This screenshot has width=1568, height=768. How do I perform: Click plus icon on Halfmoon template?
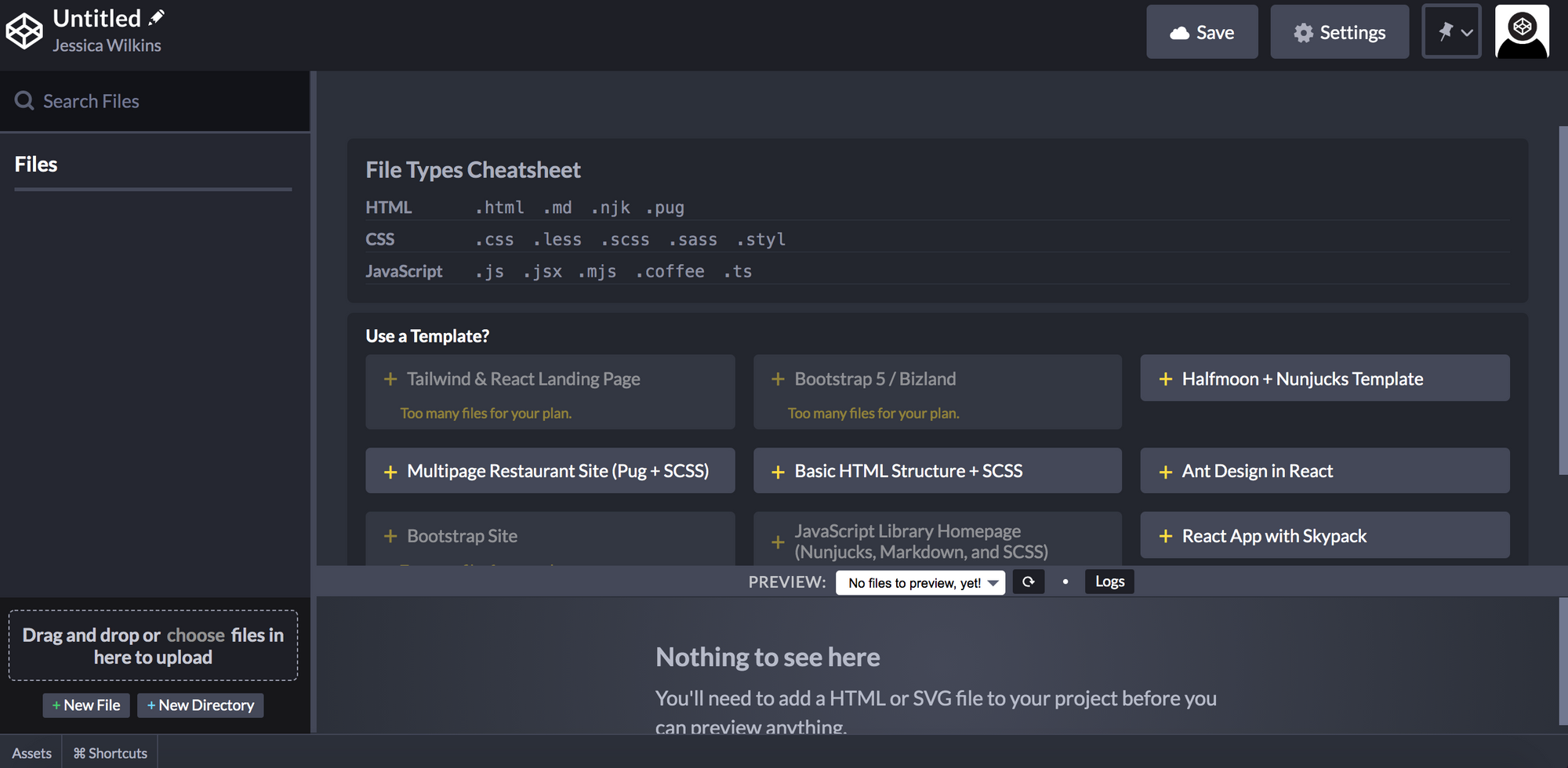[x=1166, y=379]
